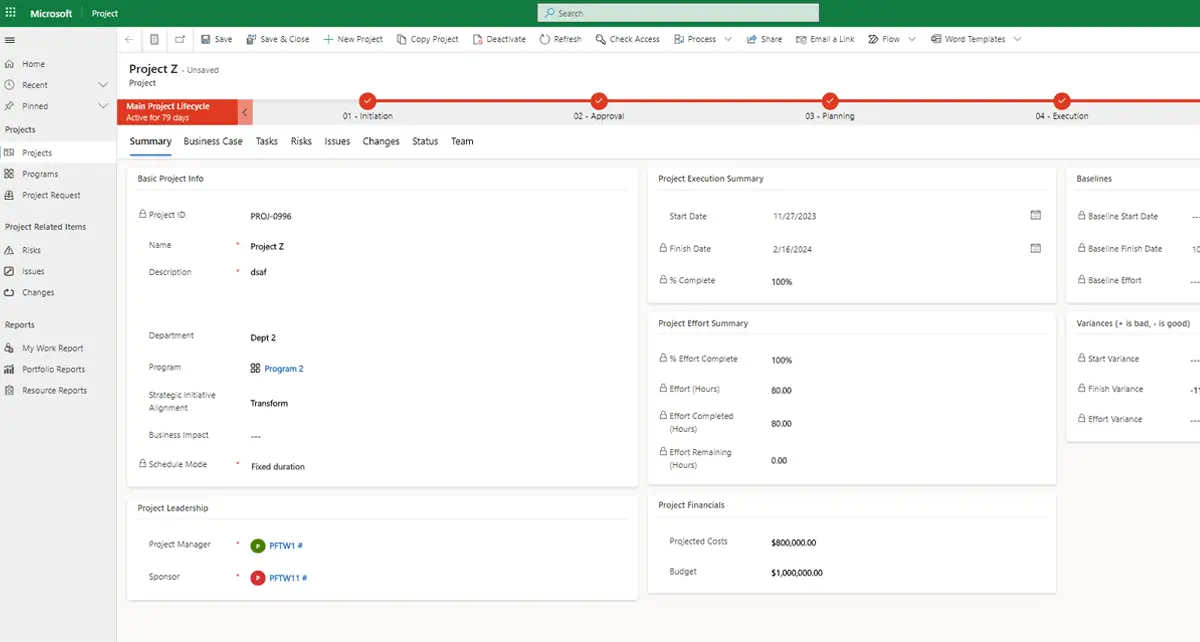Click the Deactivate command

pos(498,39)
